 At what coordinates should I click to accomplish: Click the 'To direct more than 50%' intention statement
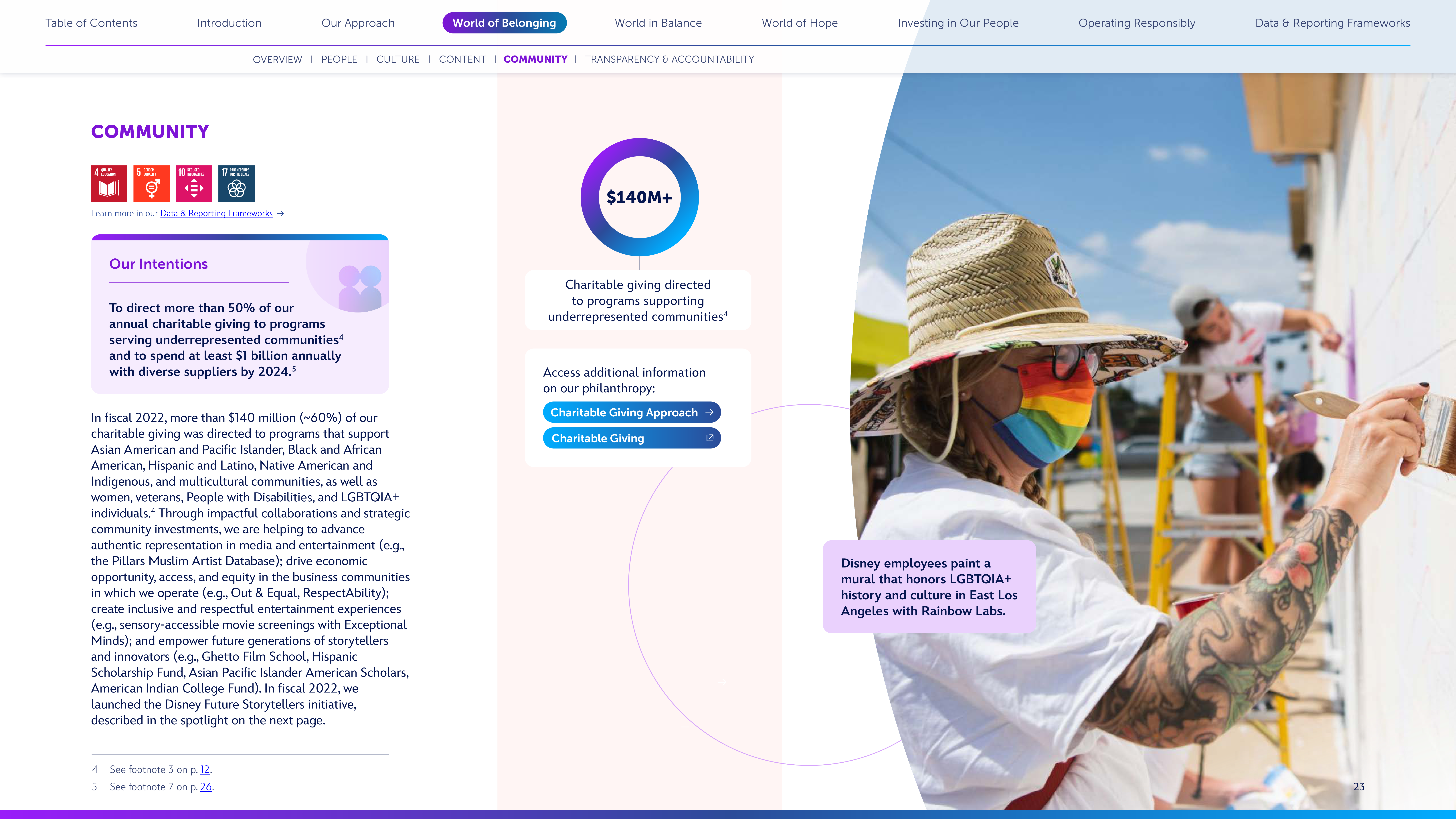(226, 340)
